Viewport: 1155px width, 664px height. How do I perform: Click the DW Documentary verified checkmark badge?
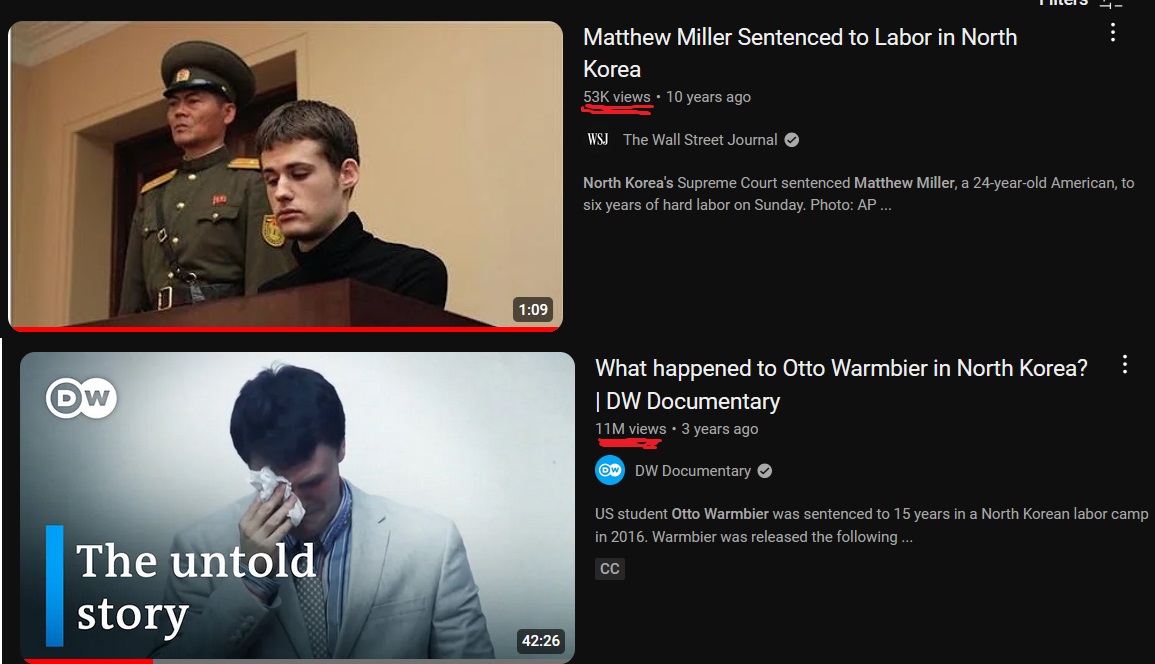coord(765,471)
